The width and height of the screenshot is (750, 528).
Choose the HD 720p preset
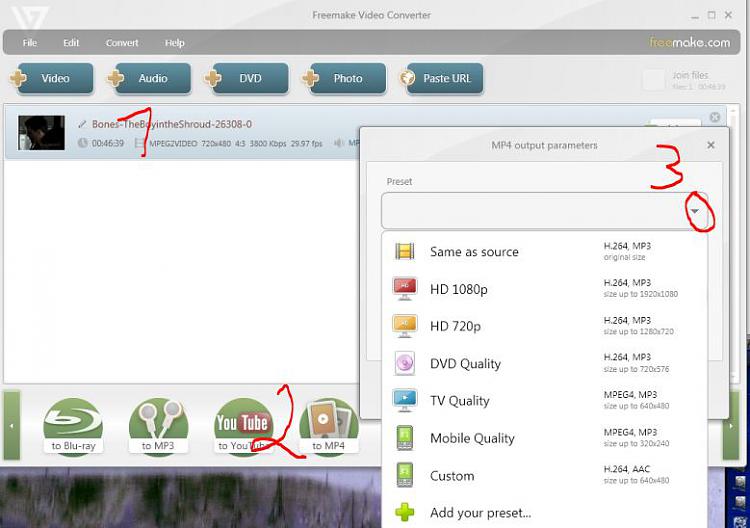pos(544,326)
